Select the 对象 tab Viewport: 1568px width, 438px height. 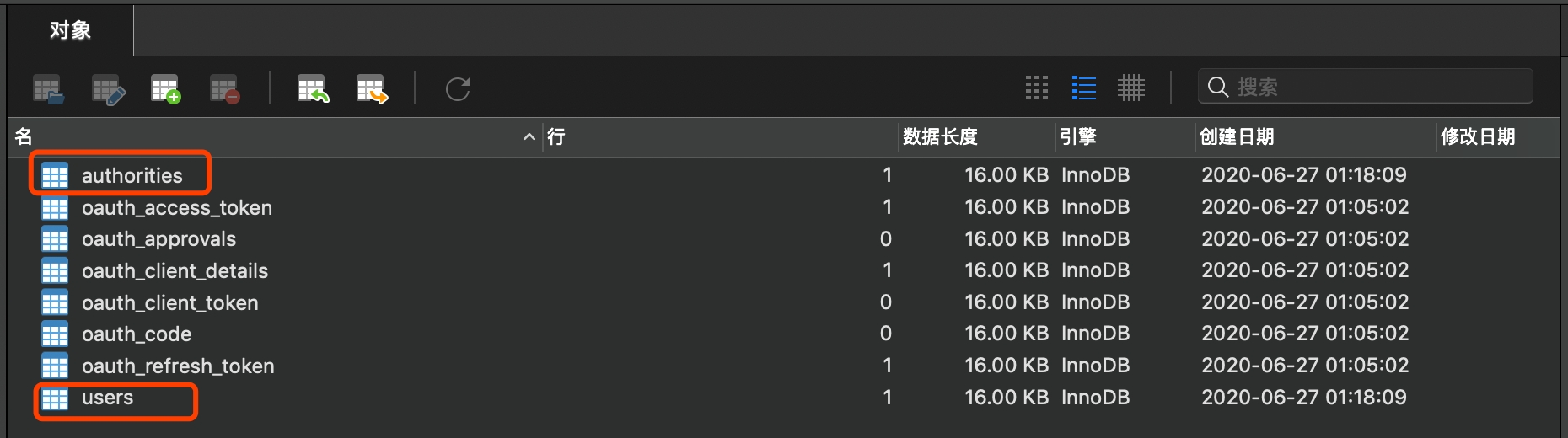tap(70, 30)
